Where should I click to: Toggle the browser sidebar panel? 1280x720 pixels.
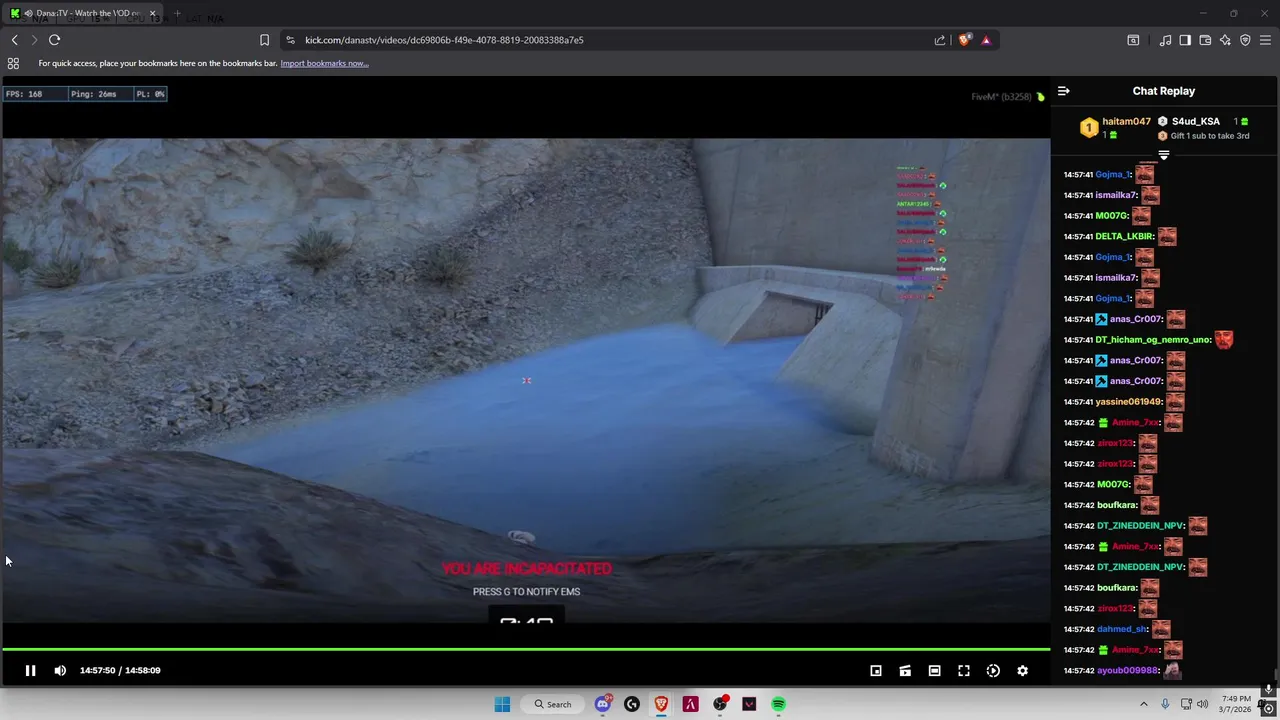point(1185,40)
